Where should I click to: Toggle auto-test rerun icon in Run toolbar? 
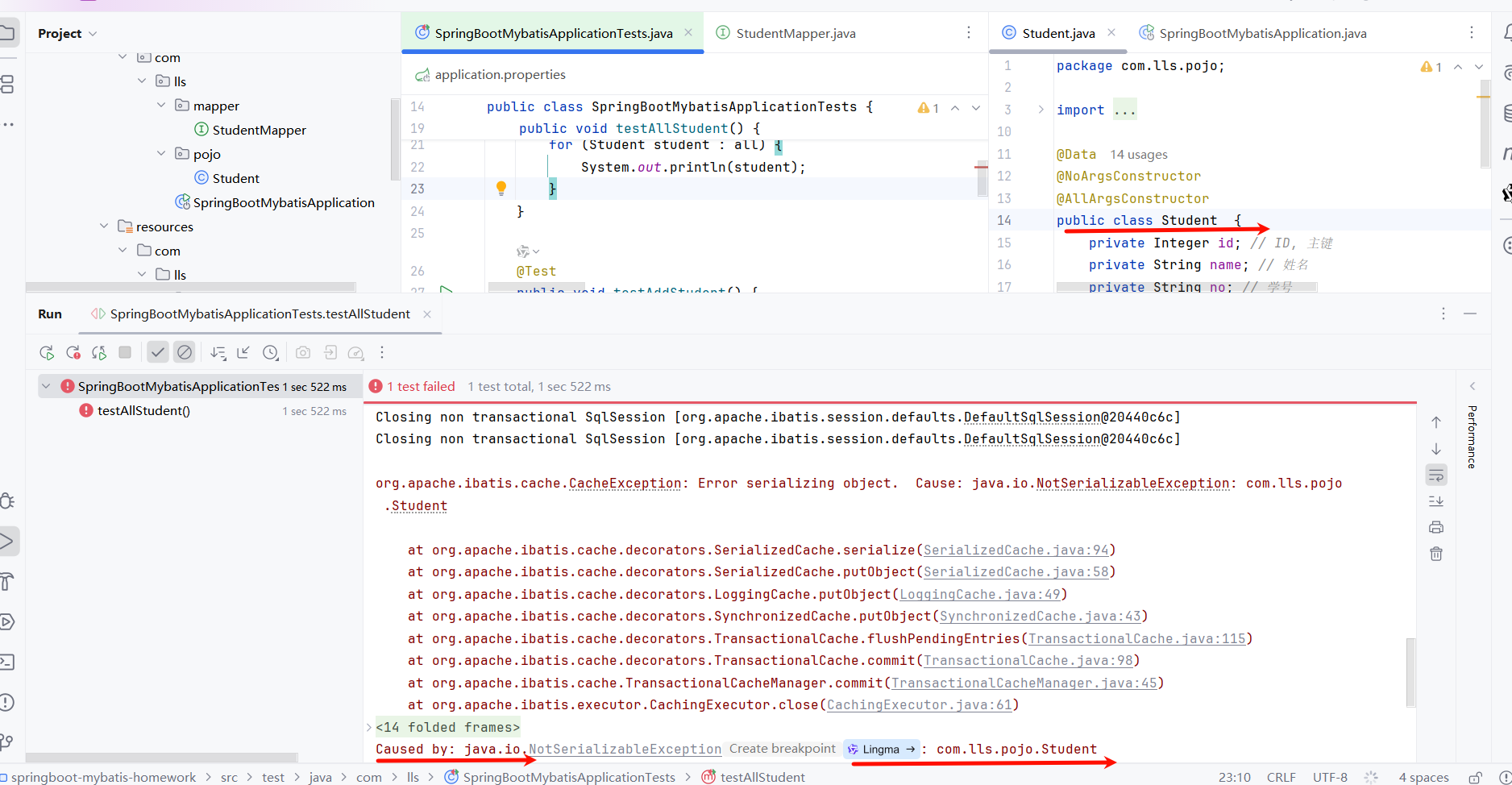99,352
